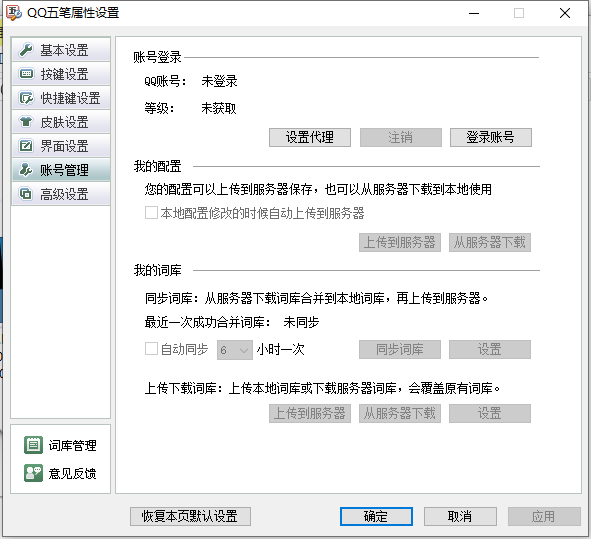Click the green feedback icon for 意见反馈

click(x=33, y=473)
